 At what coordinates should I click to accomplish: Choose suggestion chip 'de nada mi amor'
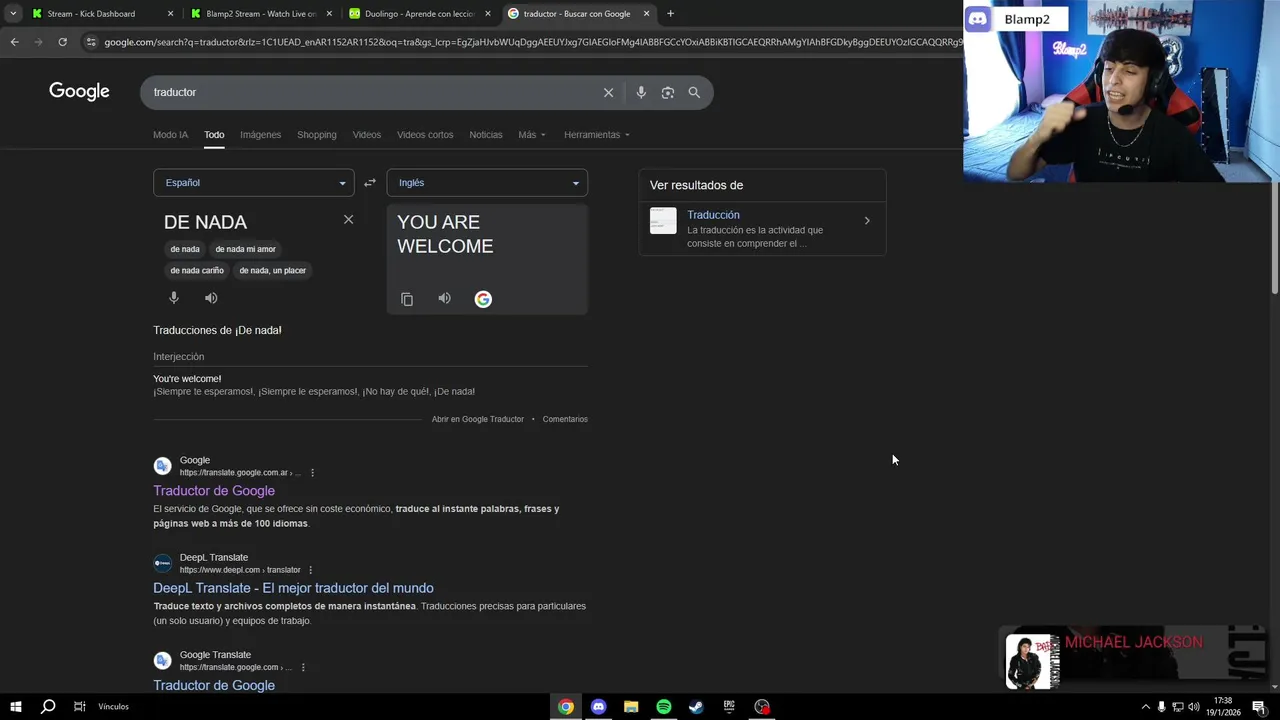245,249
